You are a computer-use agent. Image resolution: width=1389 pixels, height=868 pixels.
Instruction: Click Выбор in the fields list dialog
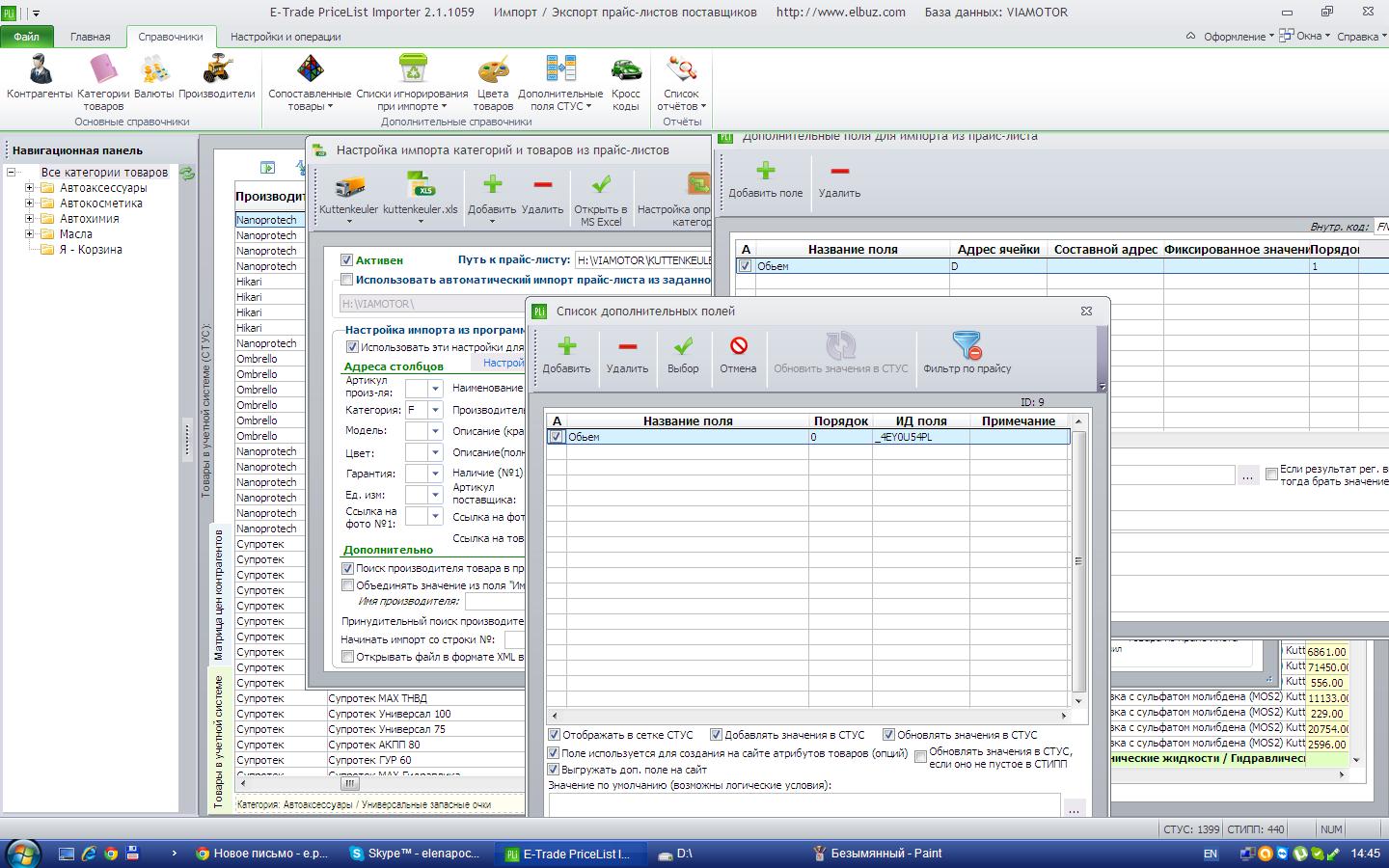tap(683, 354)
